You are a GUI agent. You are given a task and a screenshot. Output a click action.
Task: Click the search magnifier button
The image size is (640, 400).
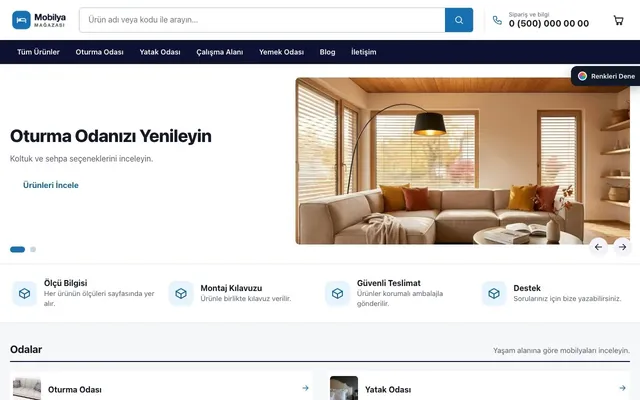459,20
